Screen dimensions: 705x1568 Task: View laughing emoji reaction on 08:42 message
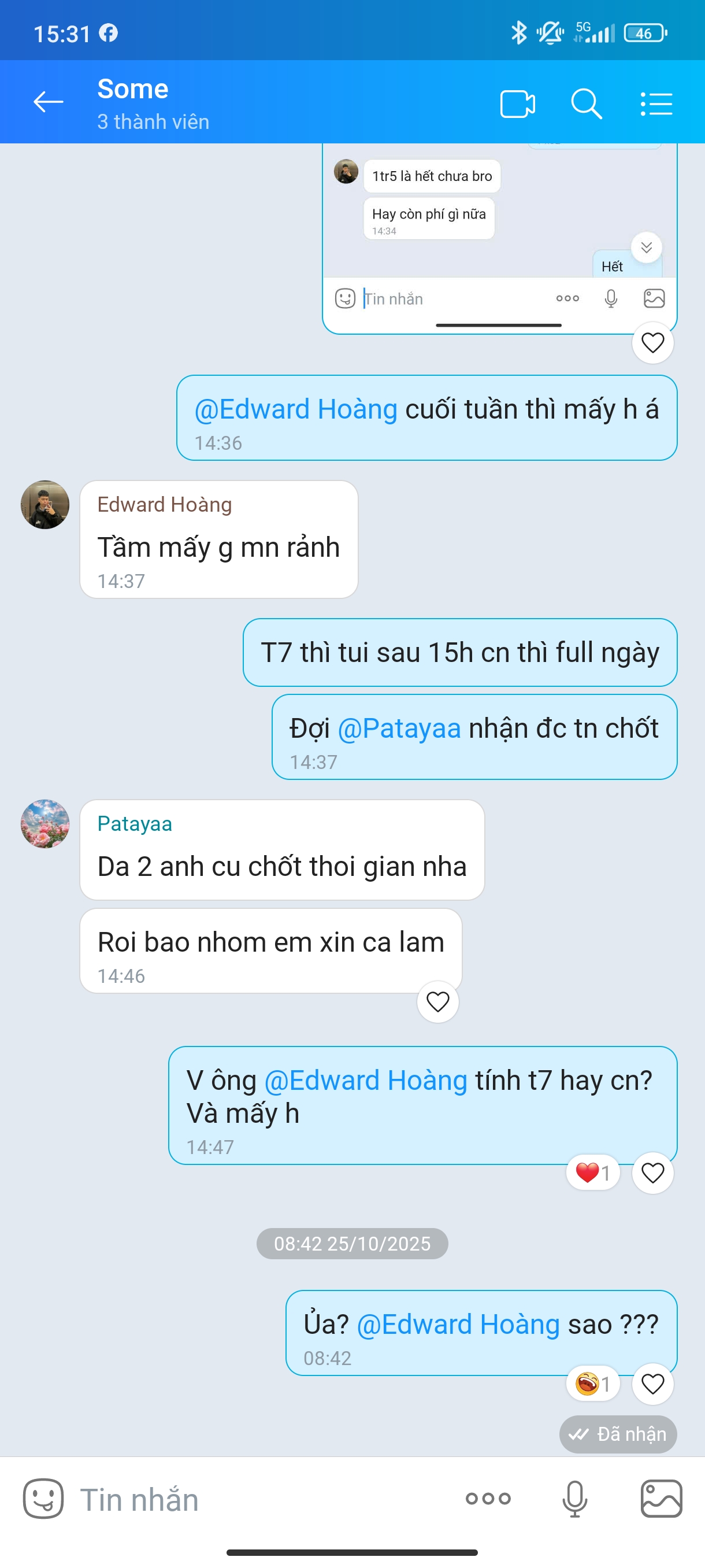592,1384
